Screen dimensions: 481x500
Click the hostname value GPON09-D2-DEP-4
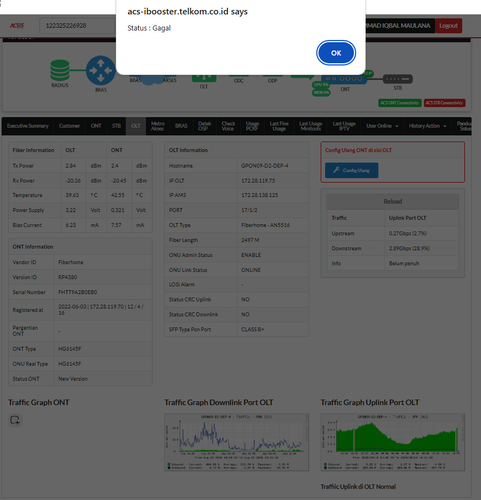click(x=265, y=166)
